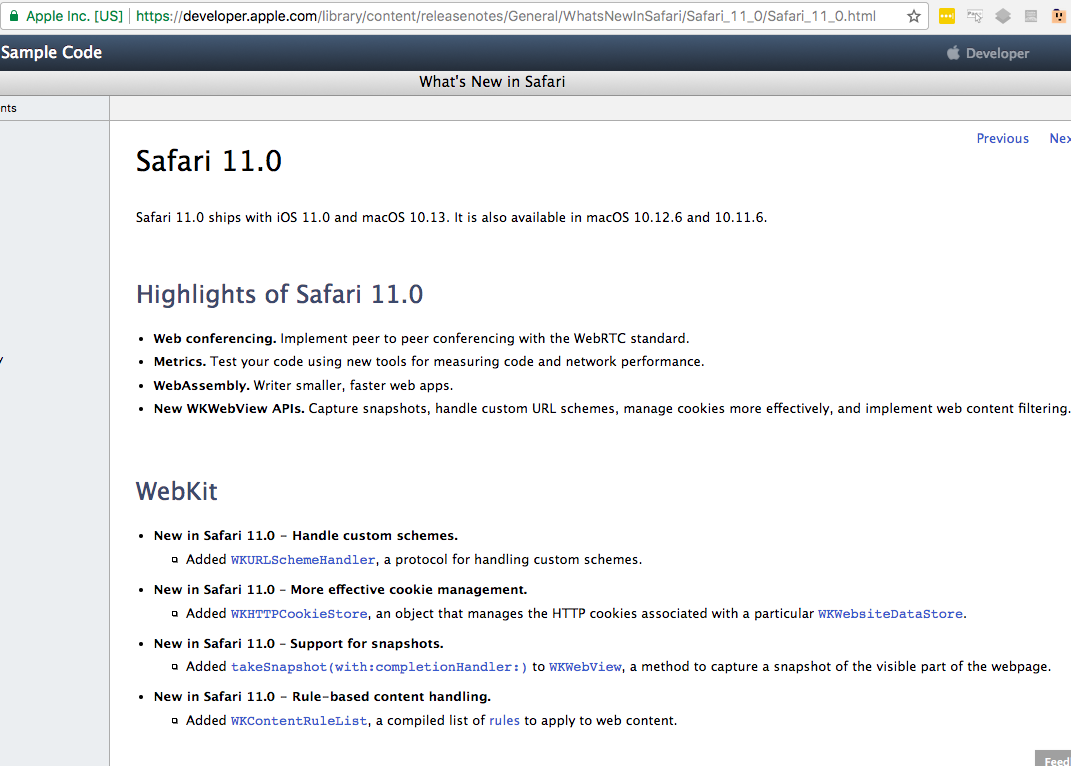
Task: Click the 'Safari 11.0 ships with iOS 11.0' sentence
Action: (x=451, y=217)
